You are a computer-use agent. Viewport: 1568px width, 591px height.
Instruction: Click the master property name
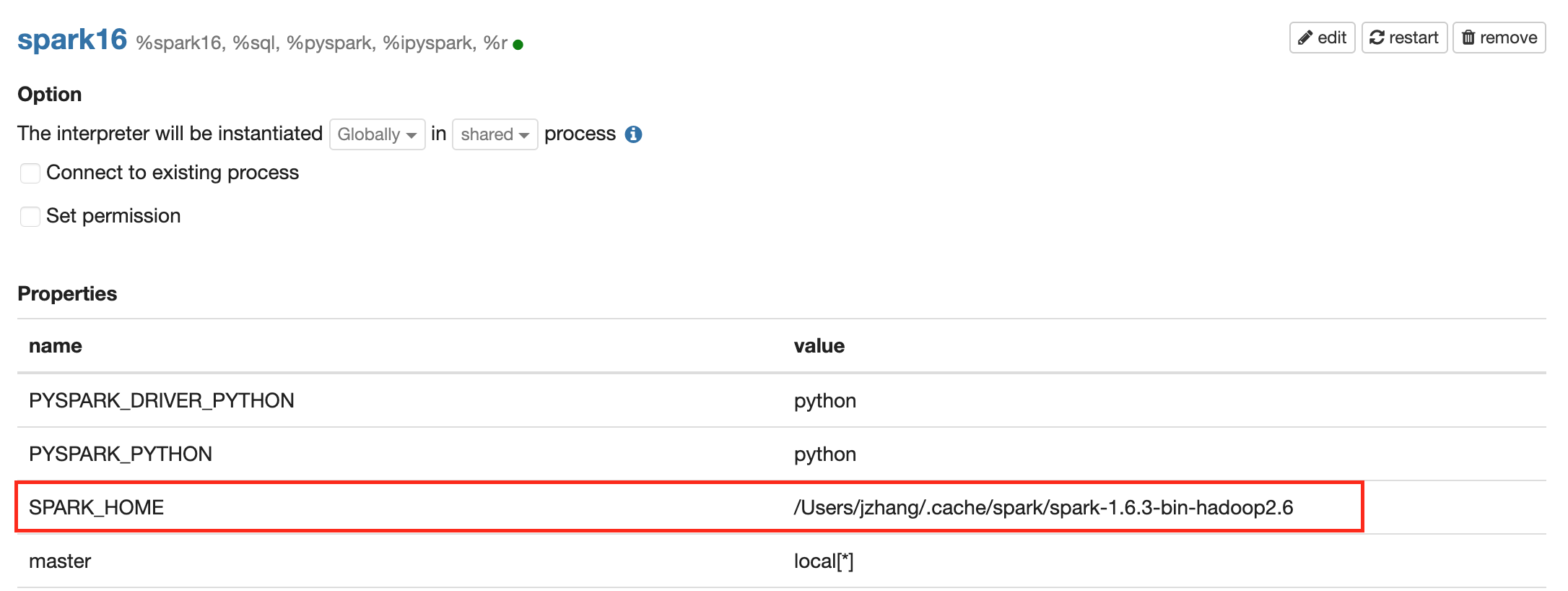[x=60, y=561]
